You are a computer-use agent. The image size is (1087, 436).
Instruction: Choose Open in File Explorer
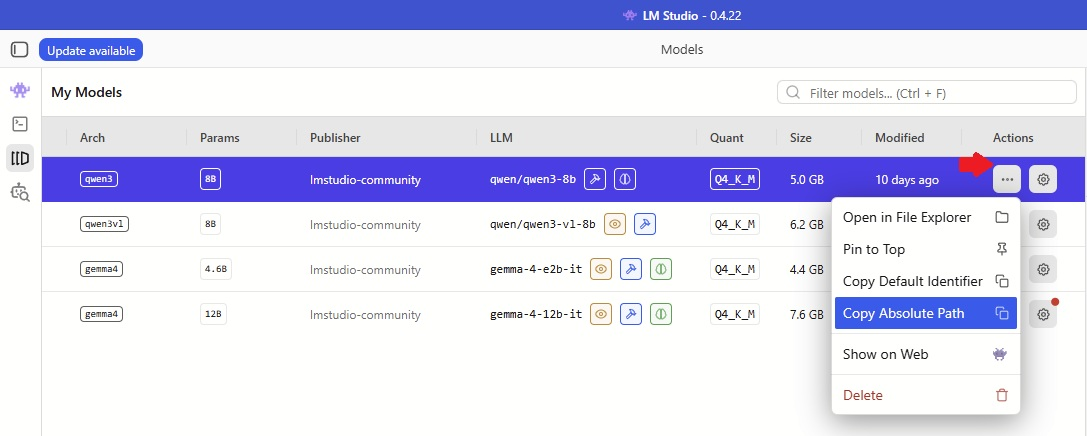[925, 218]
